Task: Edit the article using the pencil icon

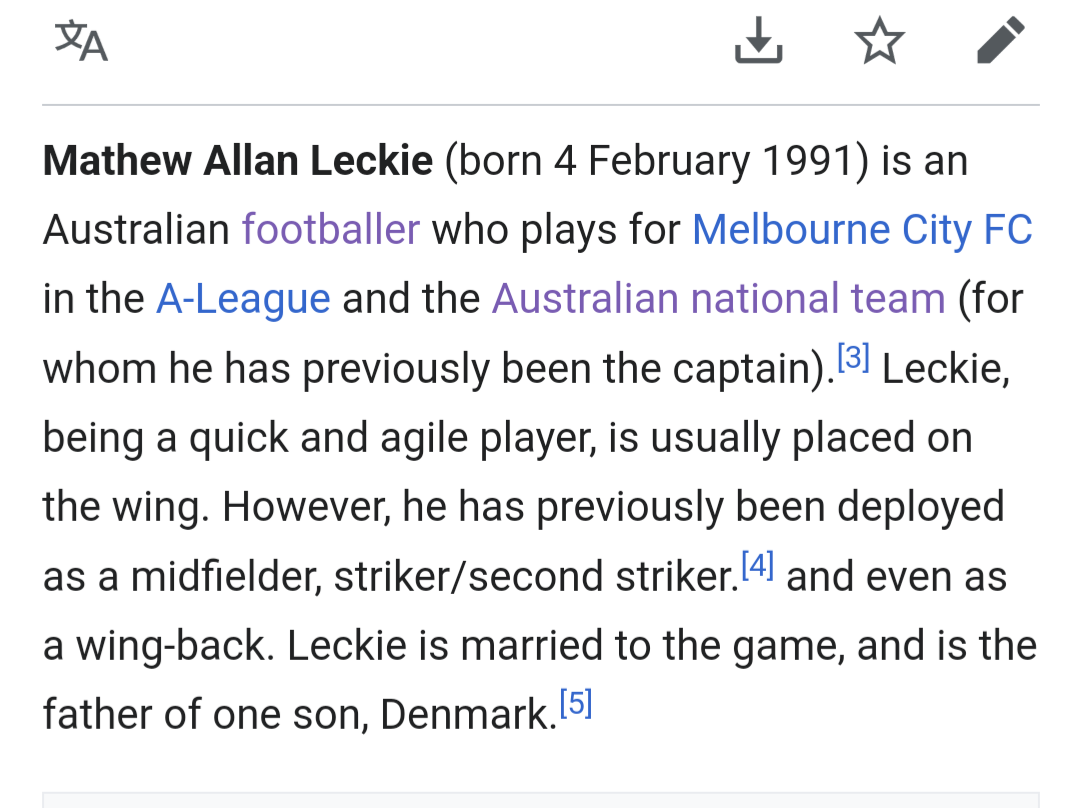Action: click(x=1001, y=41)
